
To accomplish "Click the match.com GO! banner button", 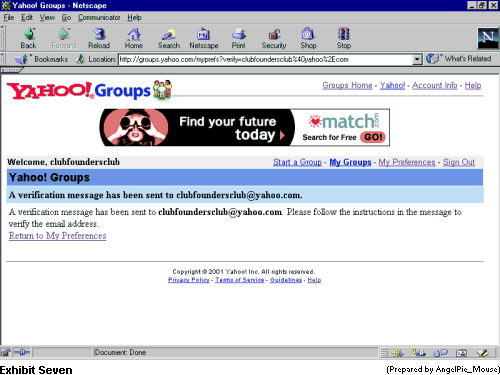I will [x=373, y=137].
